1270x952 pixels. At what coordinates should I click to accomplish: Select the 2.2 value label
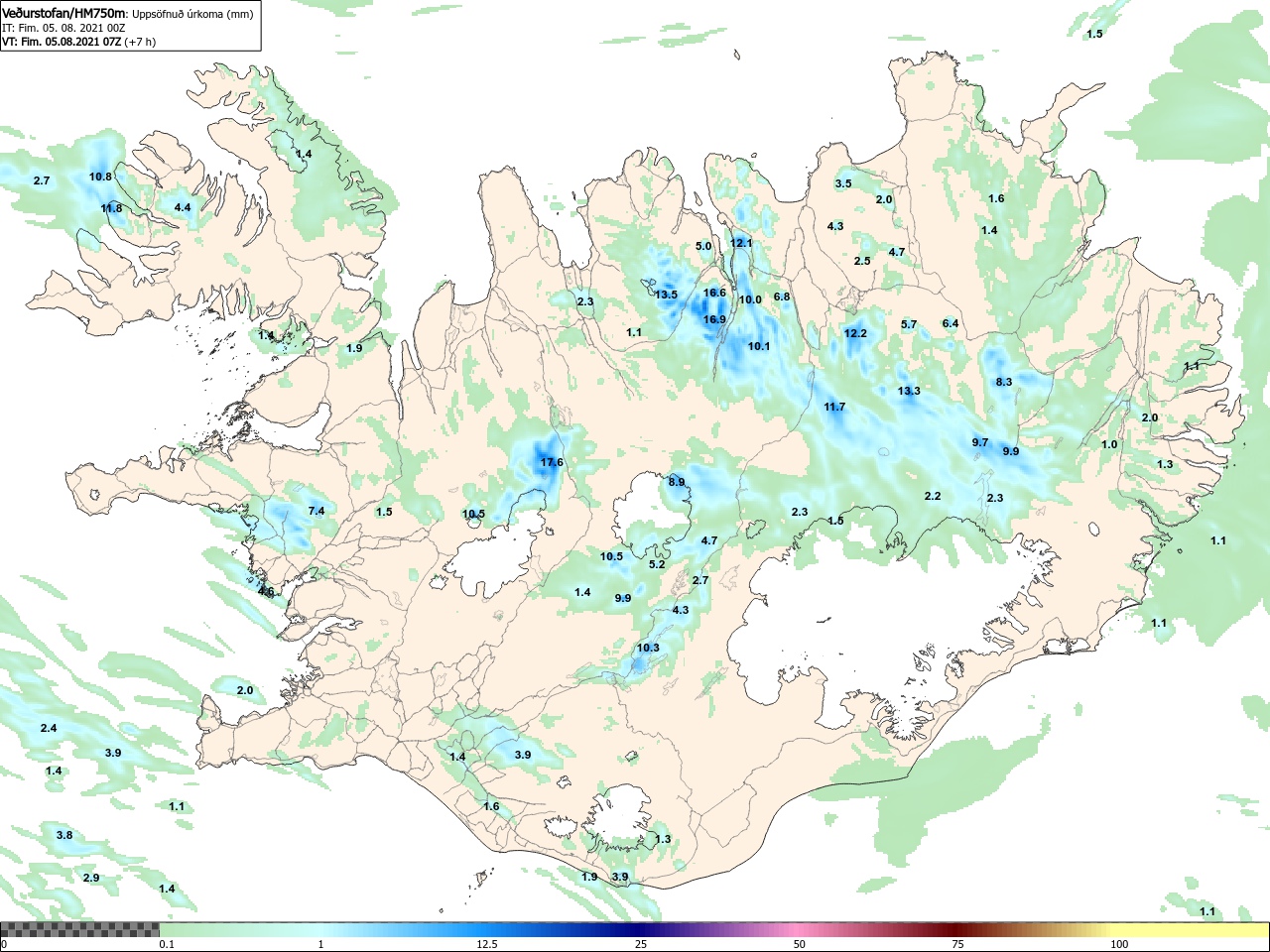(933, 496)
